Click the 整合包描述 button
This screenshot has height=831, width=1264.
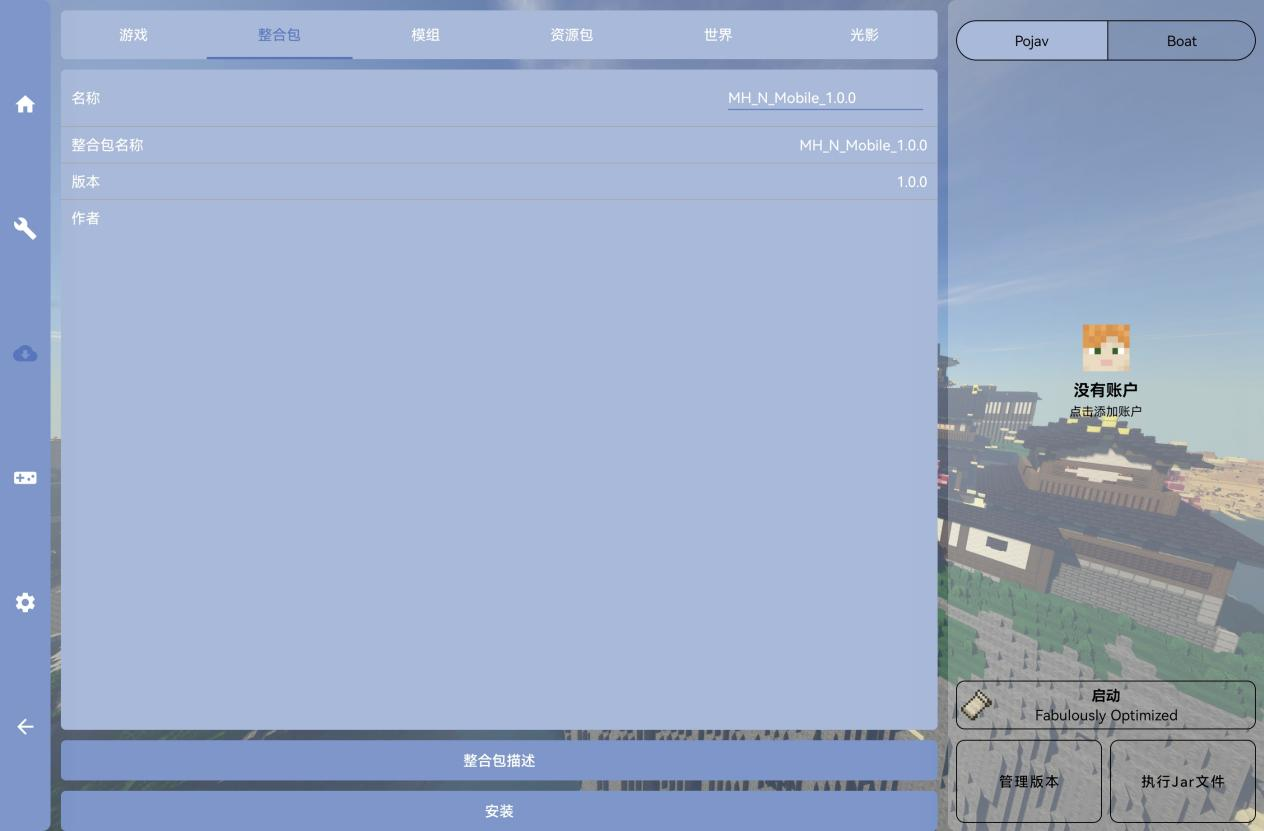point(499,761)
